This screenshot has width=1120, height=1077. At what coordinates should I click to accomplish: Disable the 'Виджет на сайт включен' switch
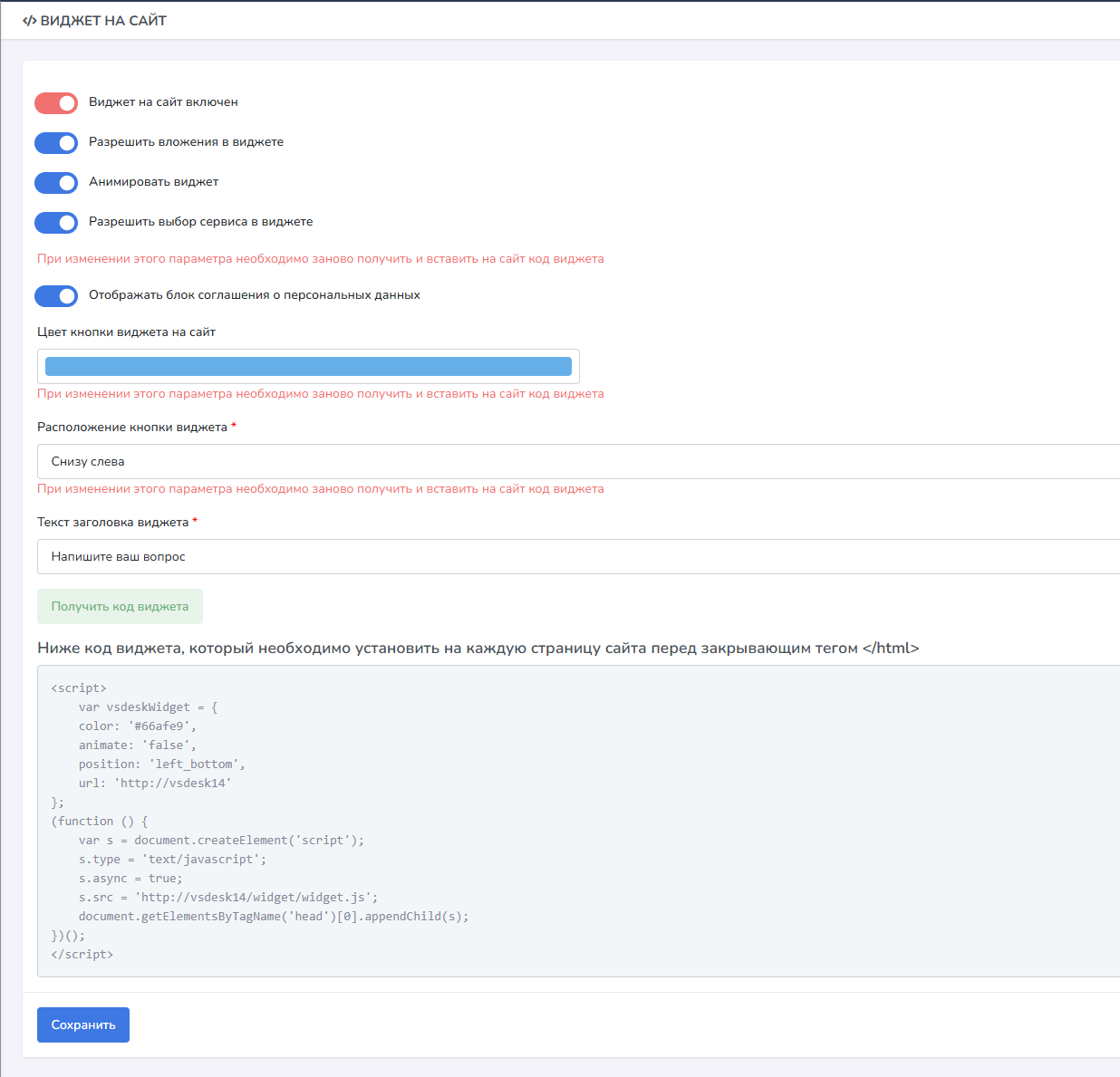point(56,103)
